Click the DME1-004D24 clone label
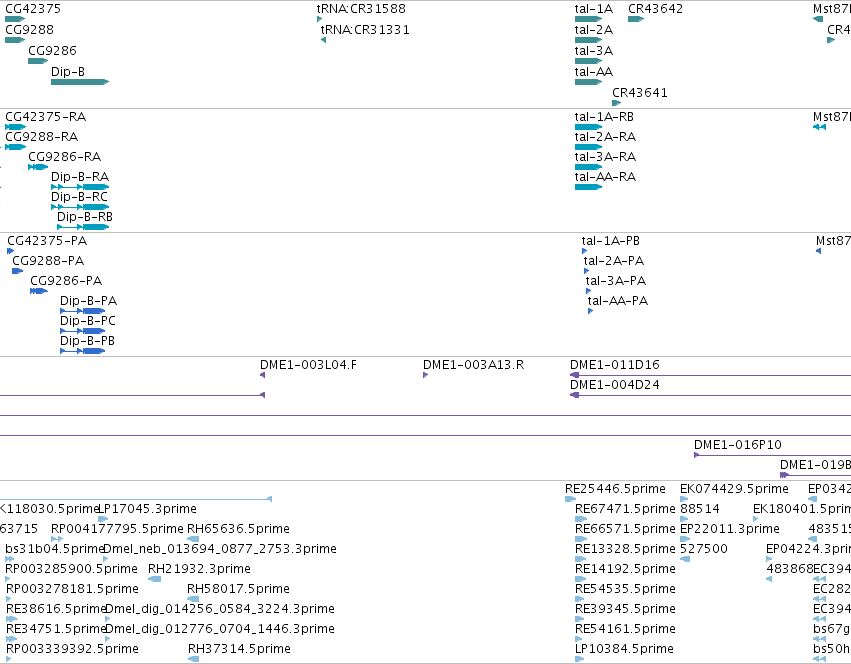The height and width of the screenshot is (664, 851). tap(615, 385)
